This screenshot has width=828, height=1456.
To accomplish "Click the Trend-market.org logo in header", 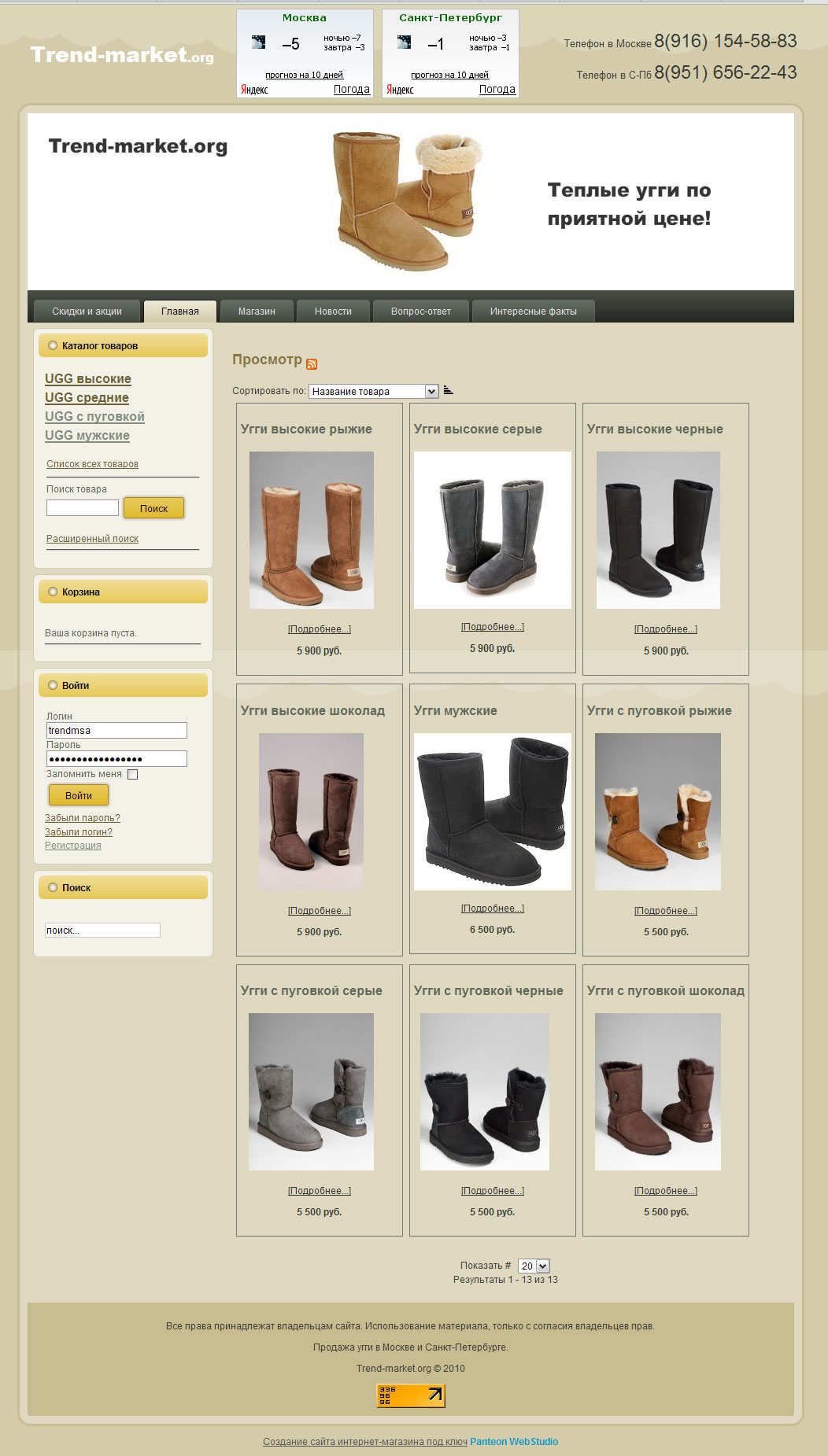I will pyautogui.click(x=122, y=55).
